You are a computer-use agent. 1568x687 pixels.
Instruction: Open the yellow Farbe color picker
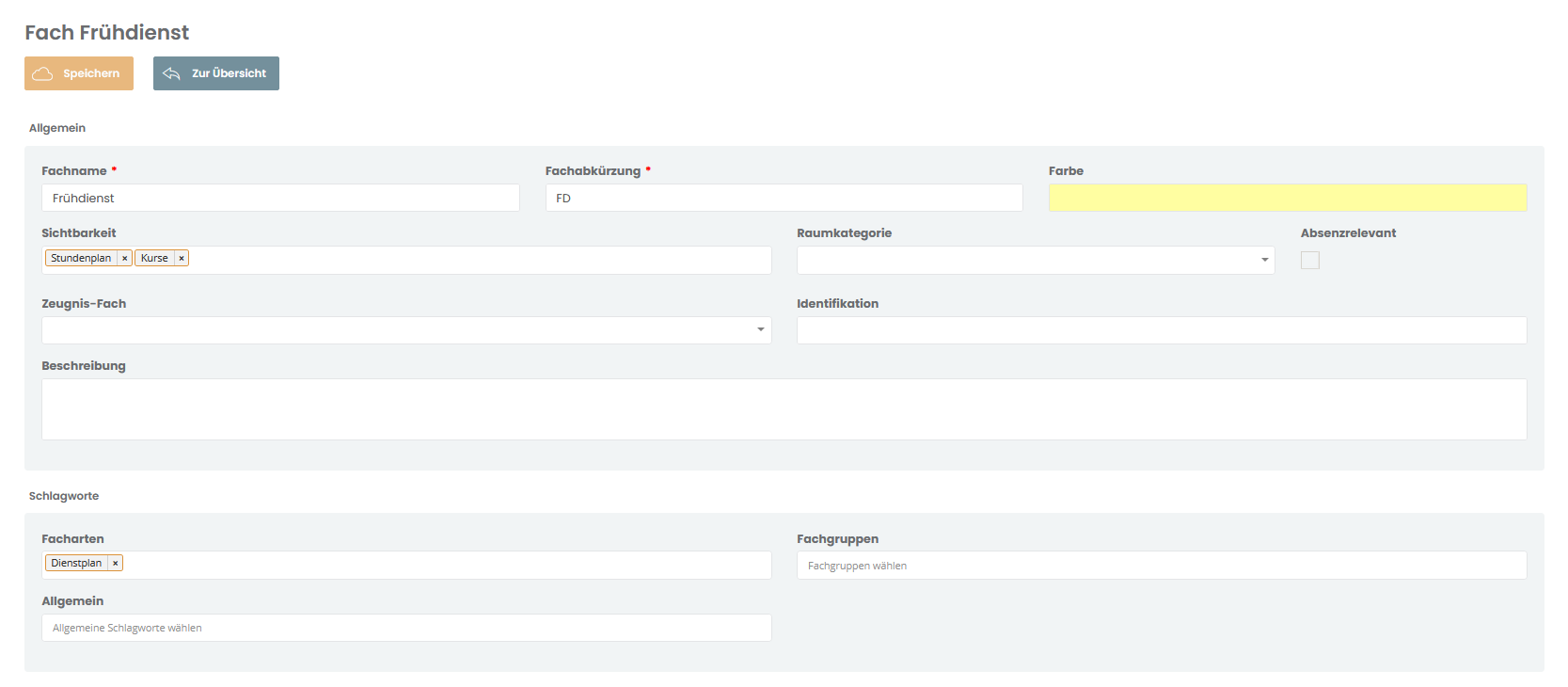[1288, 198]
